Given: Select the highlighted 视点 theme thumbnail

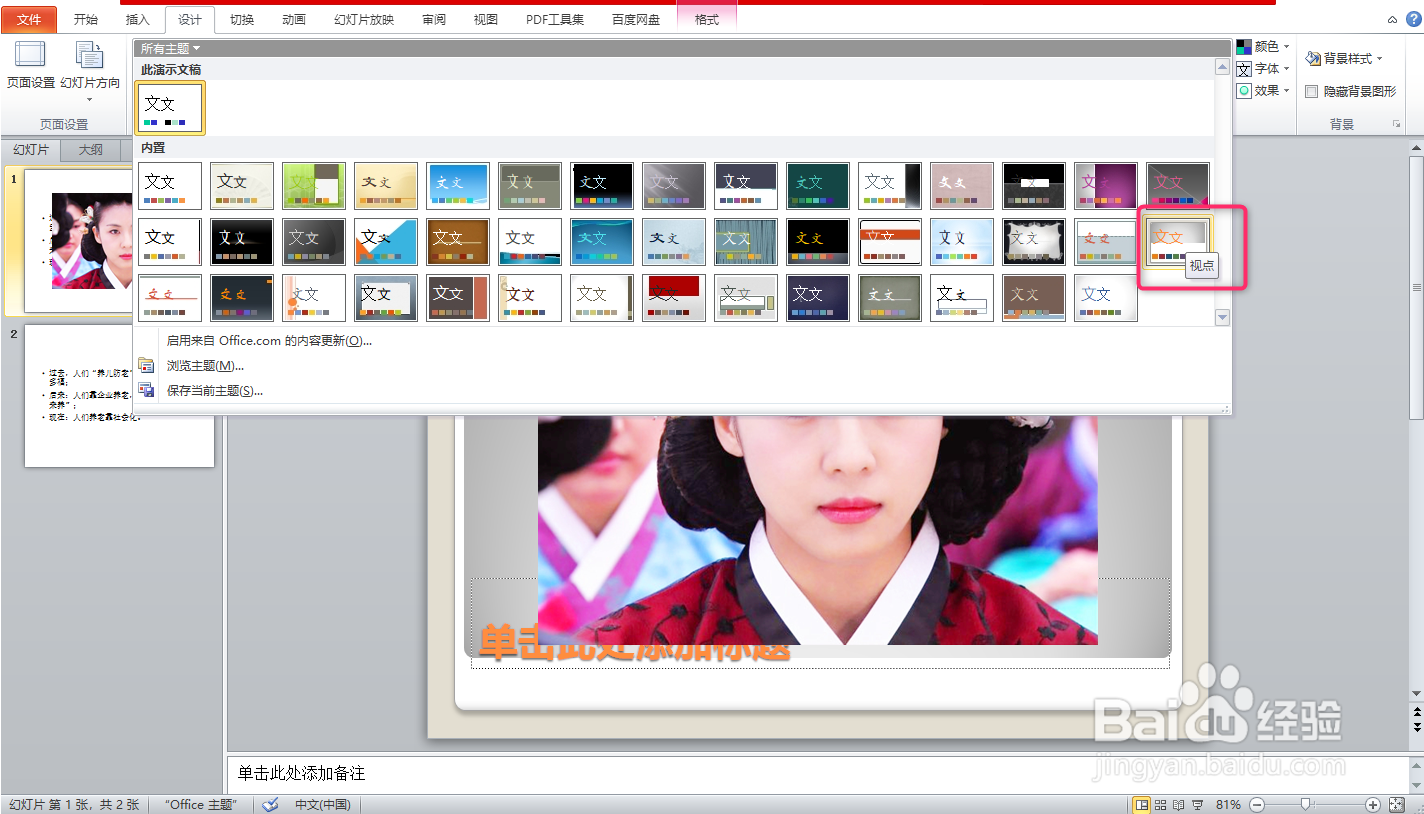Looking at the screenshot, I should (x=1178, y=242).
